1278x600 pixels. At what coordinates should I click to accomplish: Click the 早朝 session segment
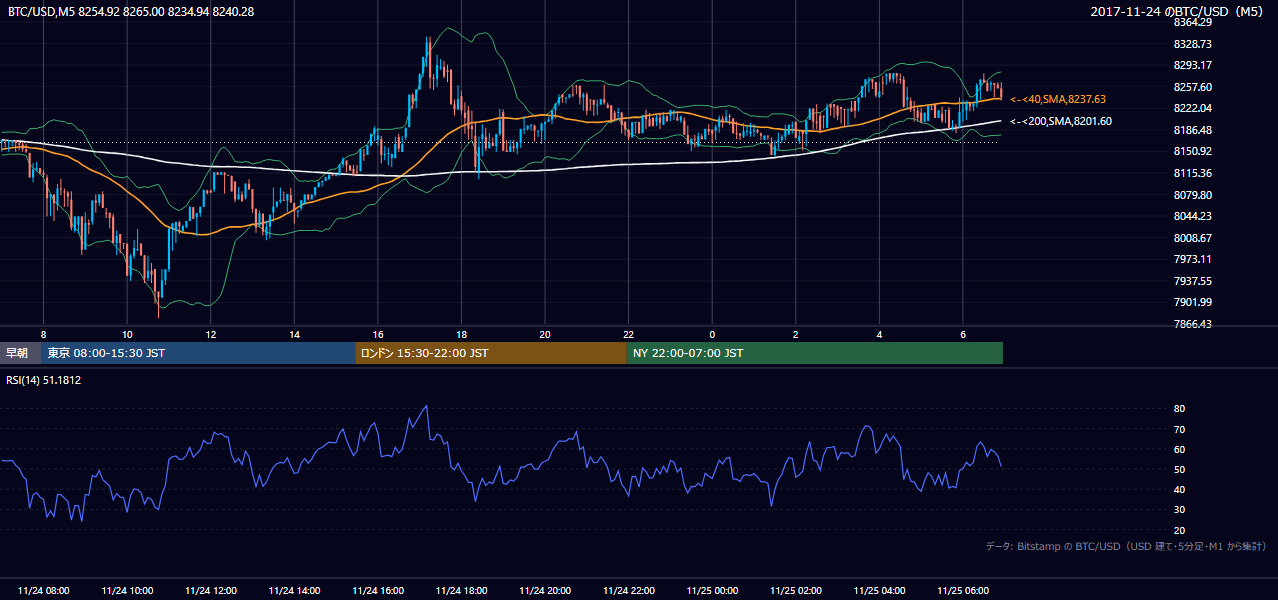tap(21, 353)
